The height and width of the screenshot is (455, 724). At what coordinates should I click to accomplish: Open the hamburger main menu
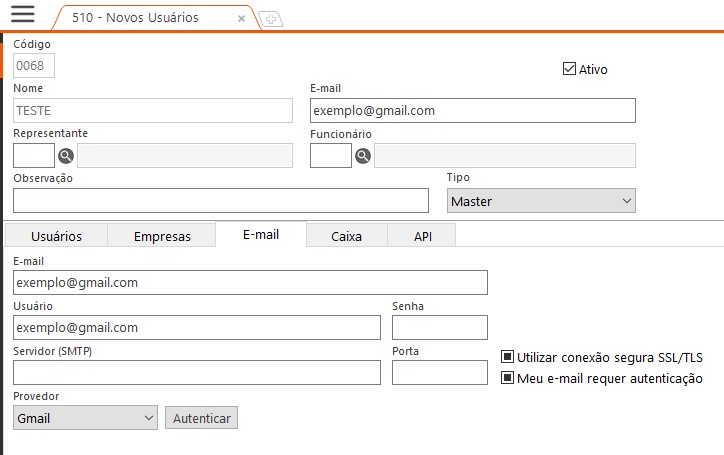[21, 14]
